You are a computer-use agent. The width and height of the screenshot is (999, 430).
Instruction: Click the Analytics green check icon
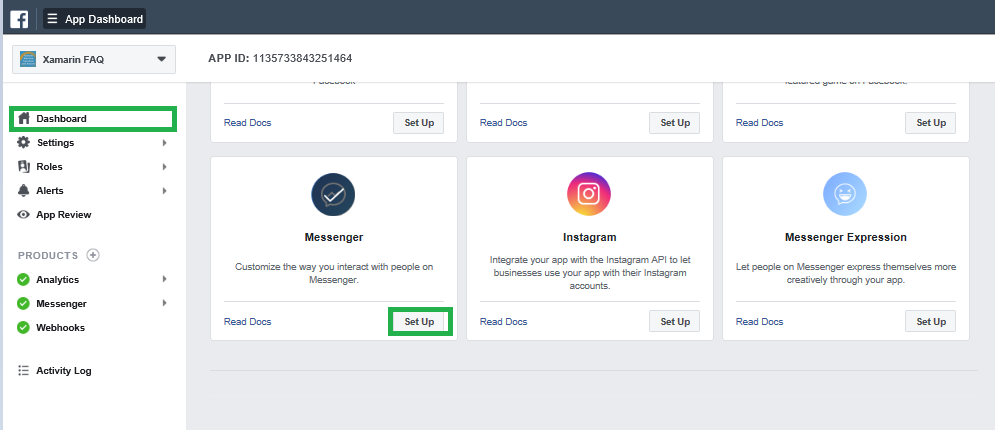[x=24, y=280]
